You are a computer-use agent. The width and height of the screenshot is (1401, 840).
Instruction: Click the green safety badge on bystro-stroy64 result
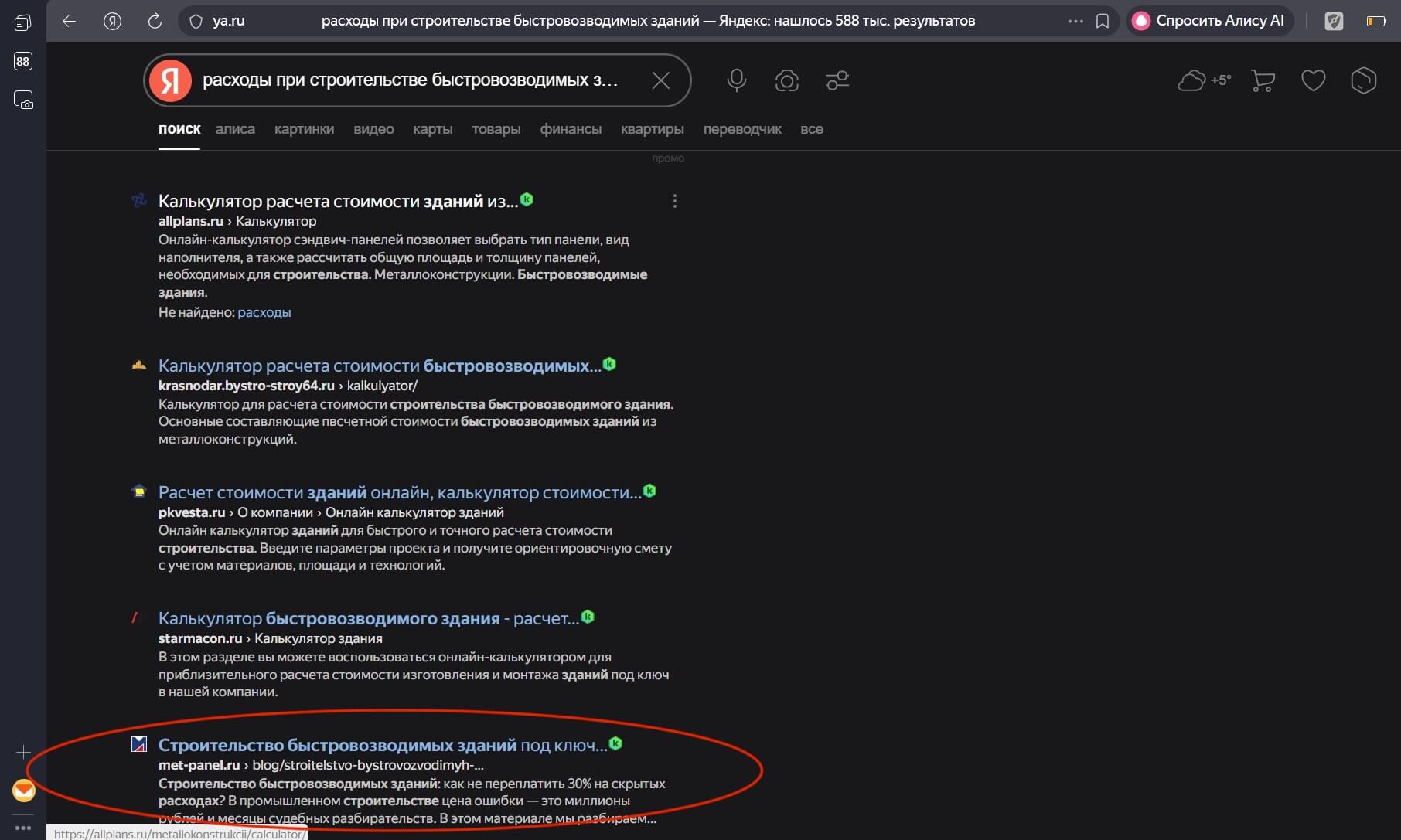click(x=609, y=364)
